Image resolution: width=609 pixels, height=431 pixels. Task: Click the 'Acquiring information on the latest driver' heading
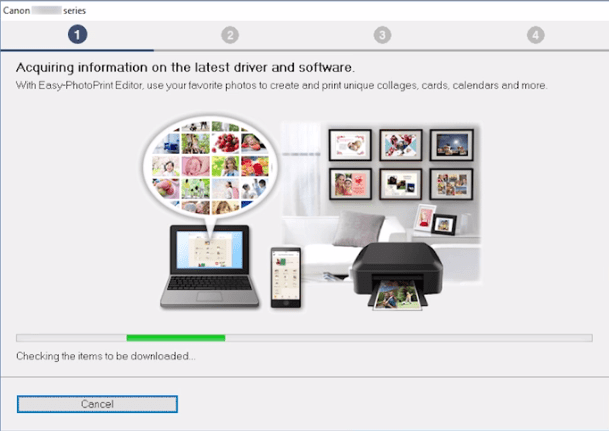185,68
